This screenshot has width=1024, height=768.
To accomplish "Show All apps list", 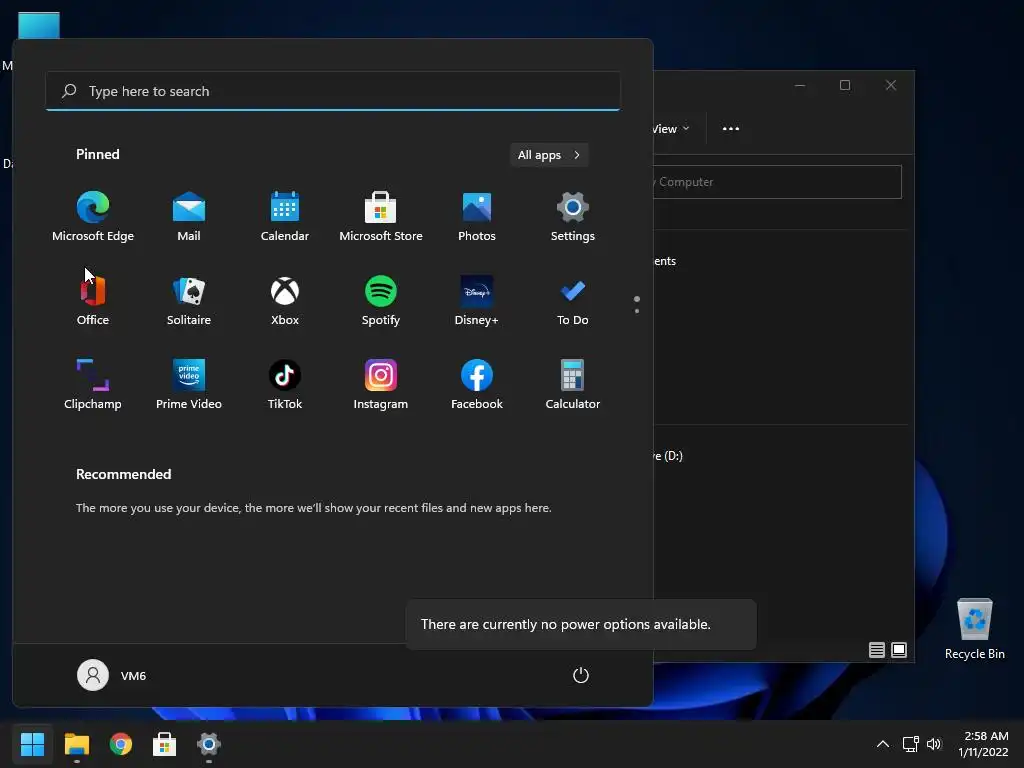I will point(549,155).
